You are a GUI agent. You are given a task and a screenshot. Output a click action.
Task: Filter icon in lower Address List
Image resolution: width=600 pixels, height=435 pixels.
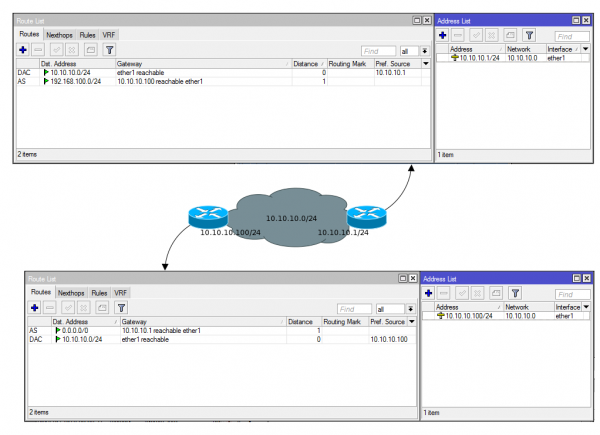515,293
